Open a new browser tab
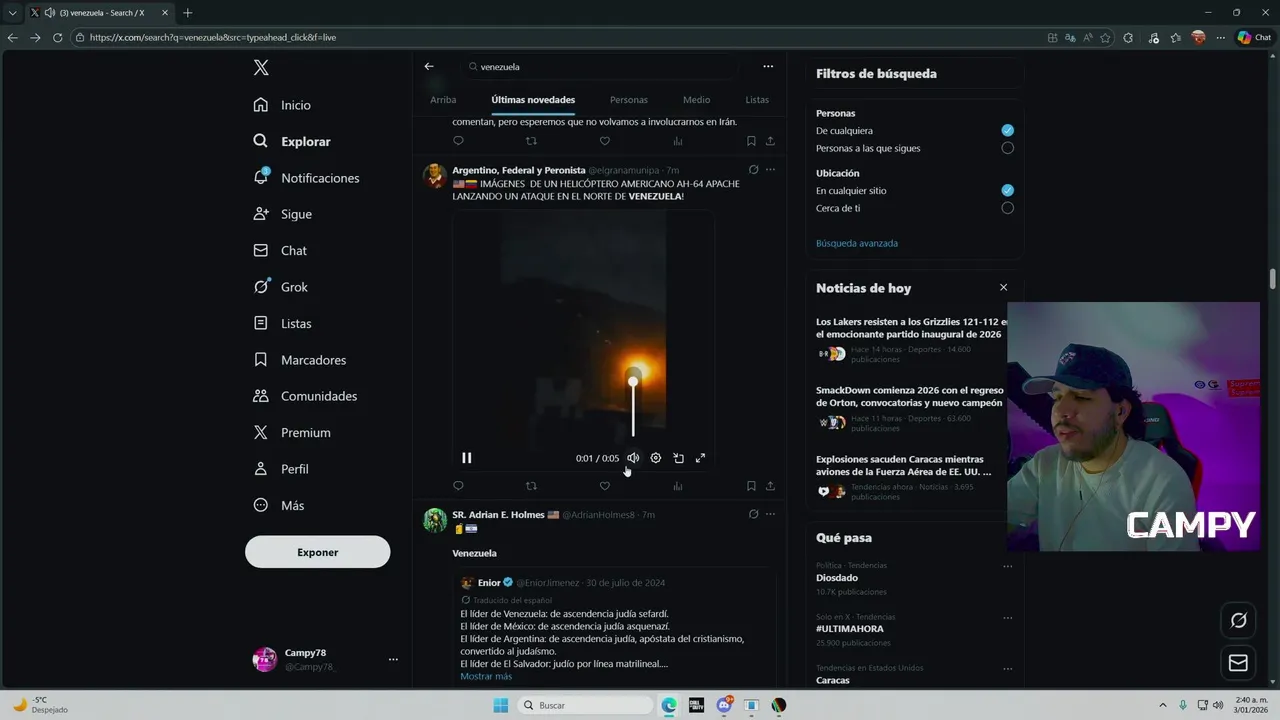 [x=187, y=13]
